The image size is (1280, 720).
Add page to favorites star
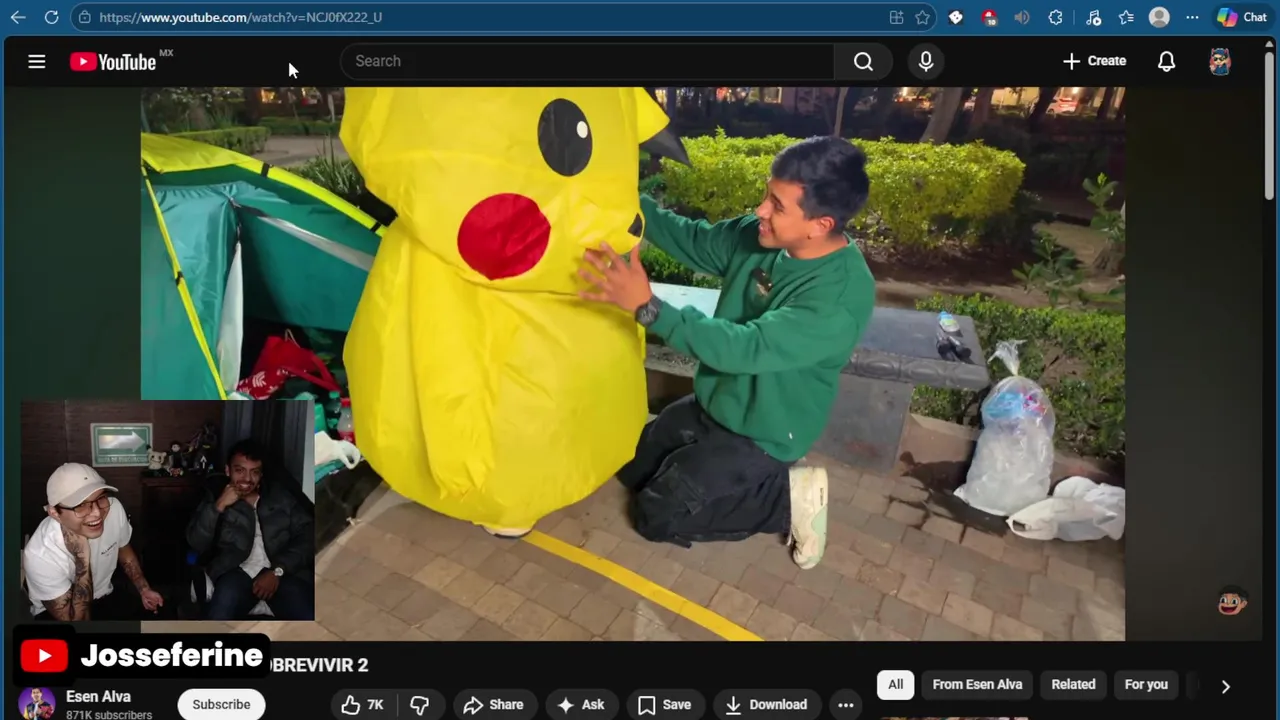tap(922, 17)
